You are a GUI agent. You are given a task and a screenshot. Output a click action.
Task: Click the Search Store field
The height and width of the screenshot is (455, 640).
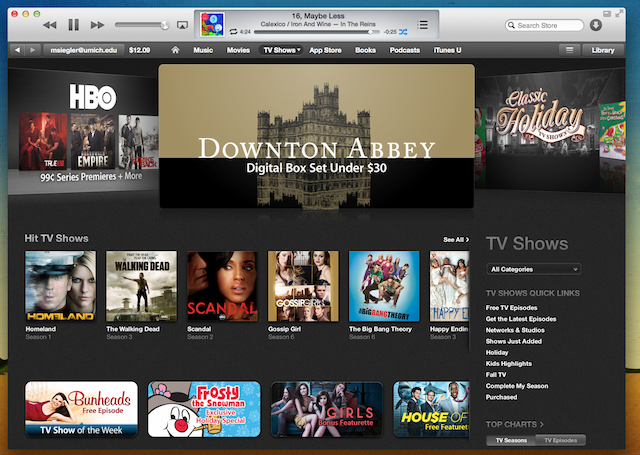point(544,25)
